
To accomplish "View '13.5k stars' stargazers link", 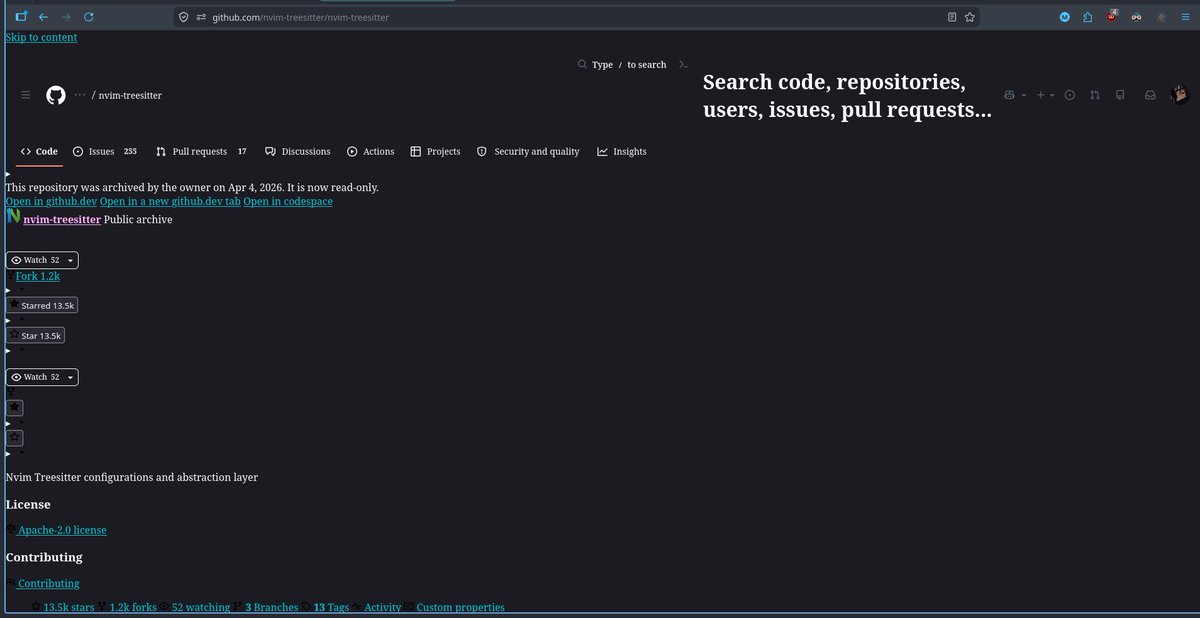I will (x=69, y=607).
